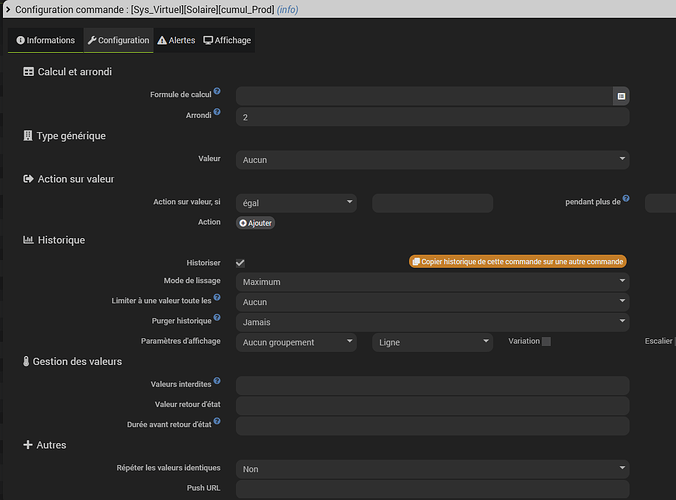Image resolution: width=676 pixels, height=500 pixels.
Task: Collapse the dialog title arrow icon
Action: [x=7, y=9]
